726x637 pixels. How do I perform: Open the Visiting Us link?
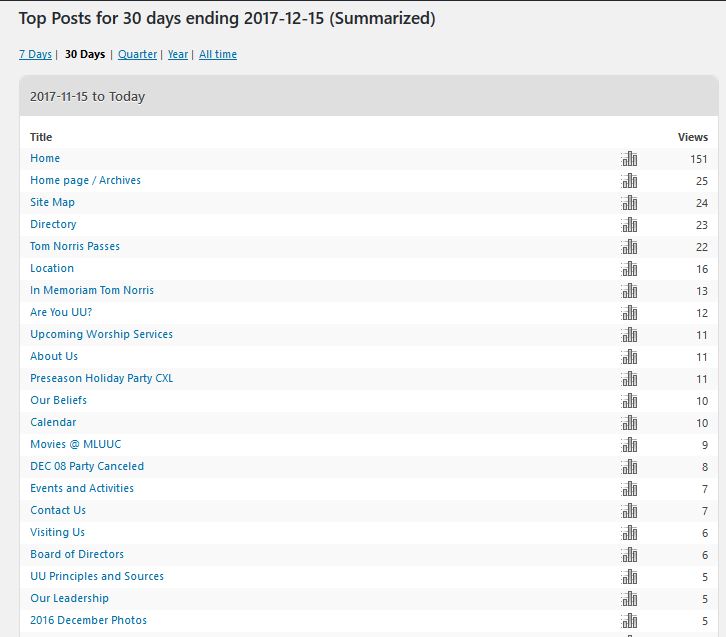(57, 532)
